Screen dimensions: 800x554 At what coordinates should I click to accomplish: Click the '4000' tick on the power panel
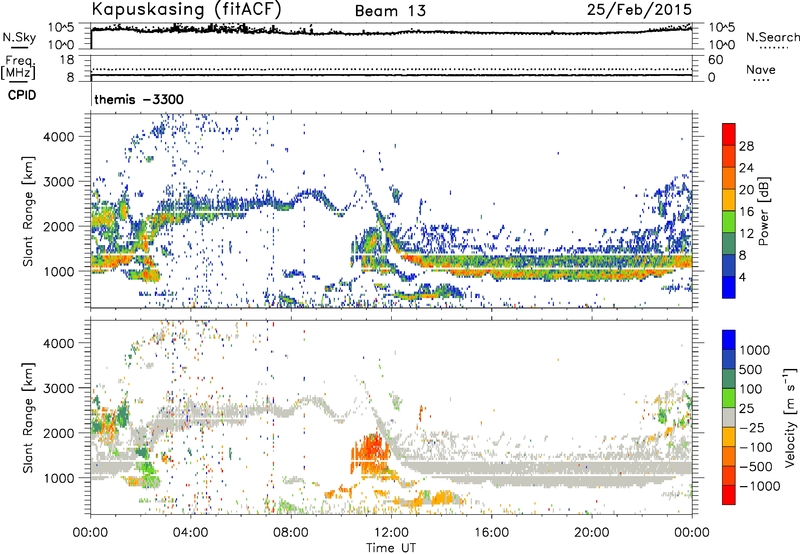tap(59, 137)
